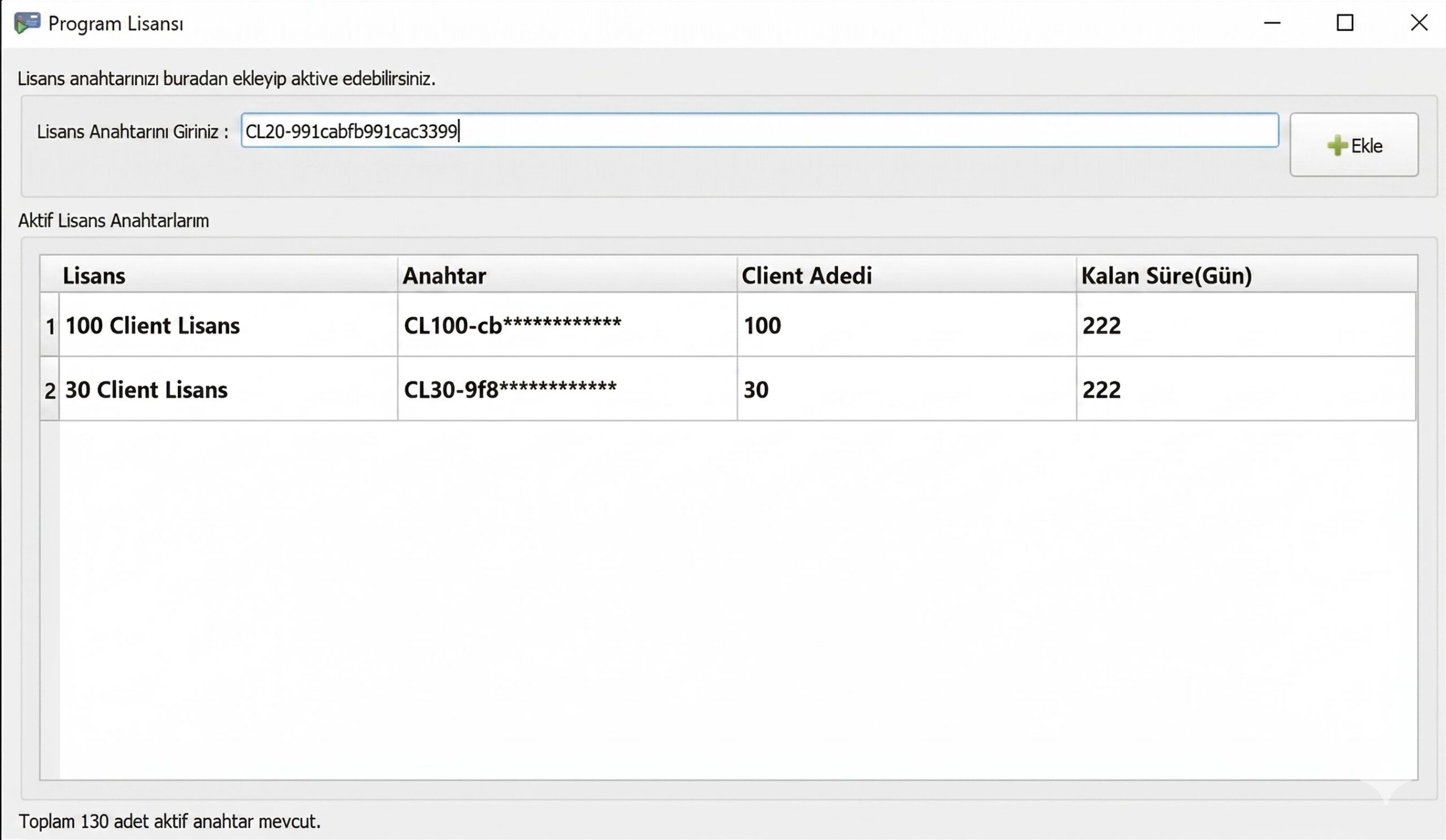
Task: Click the remaining days value 222 for 100 Client Lisans
Action: (x=1100, y=325)
